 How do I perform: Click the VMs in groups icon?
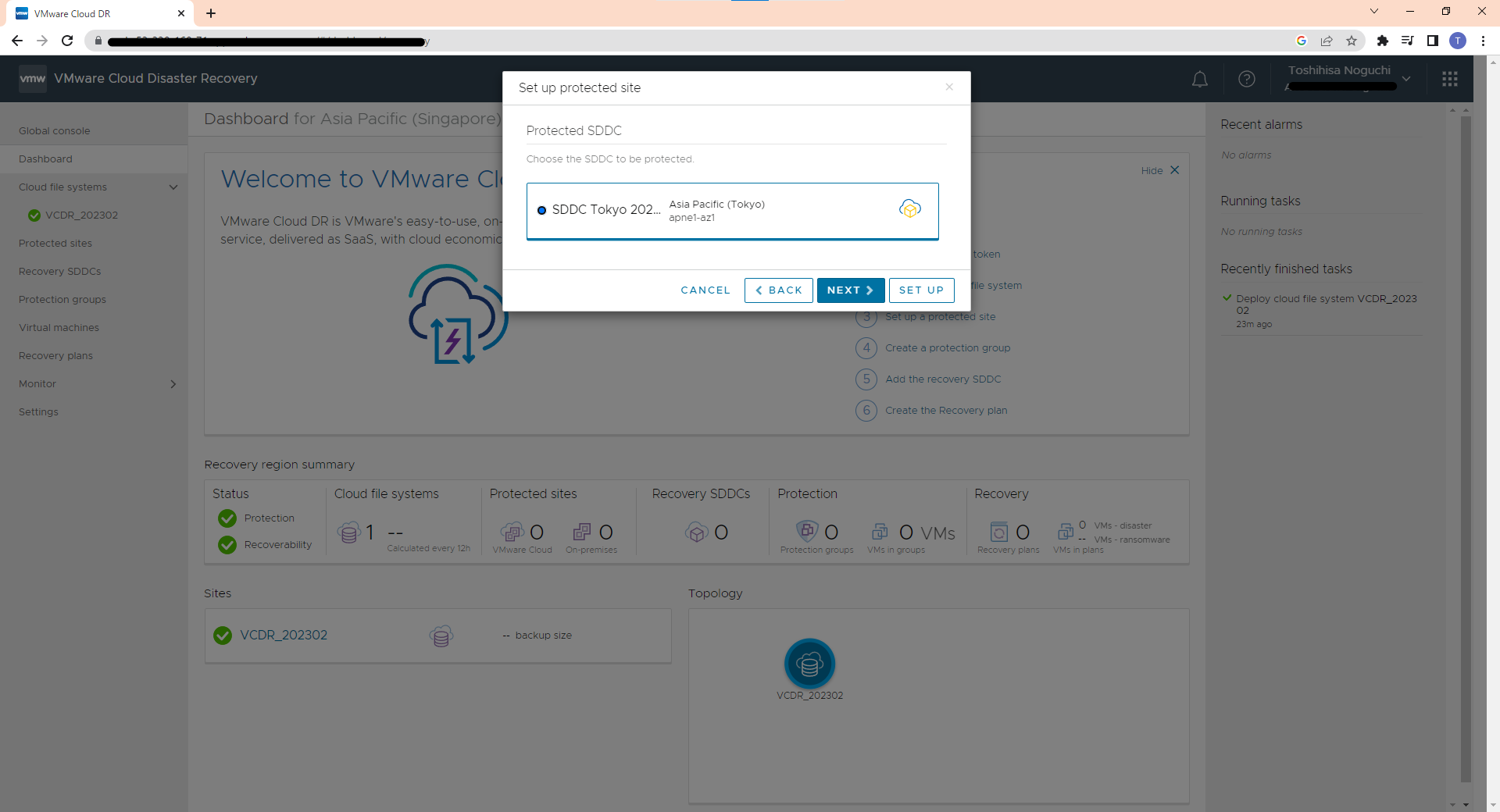(x=880, y=532)
